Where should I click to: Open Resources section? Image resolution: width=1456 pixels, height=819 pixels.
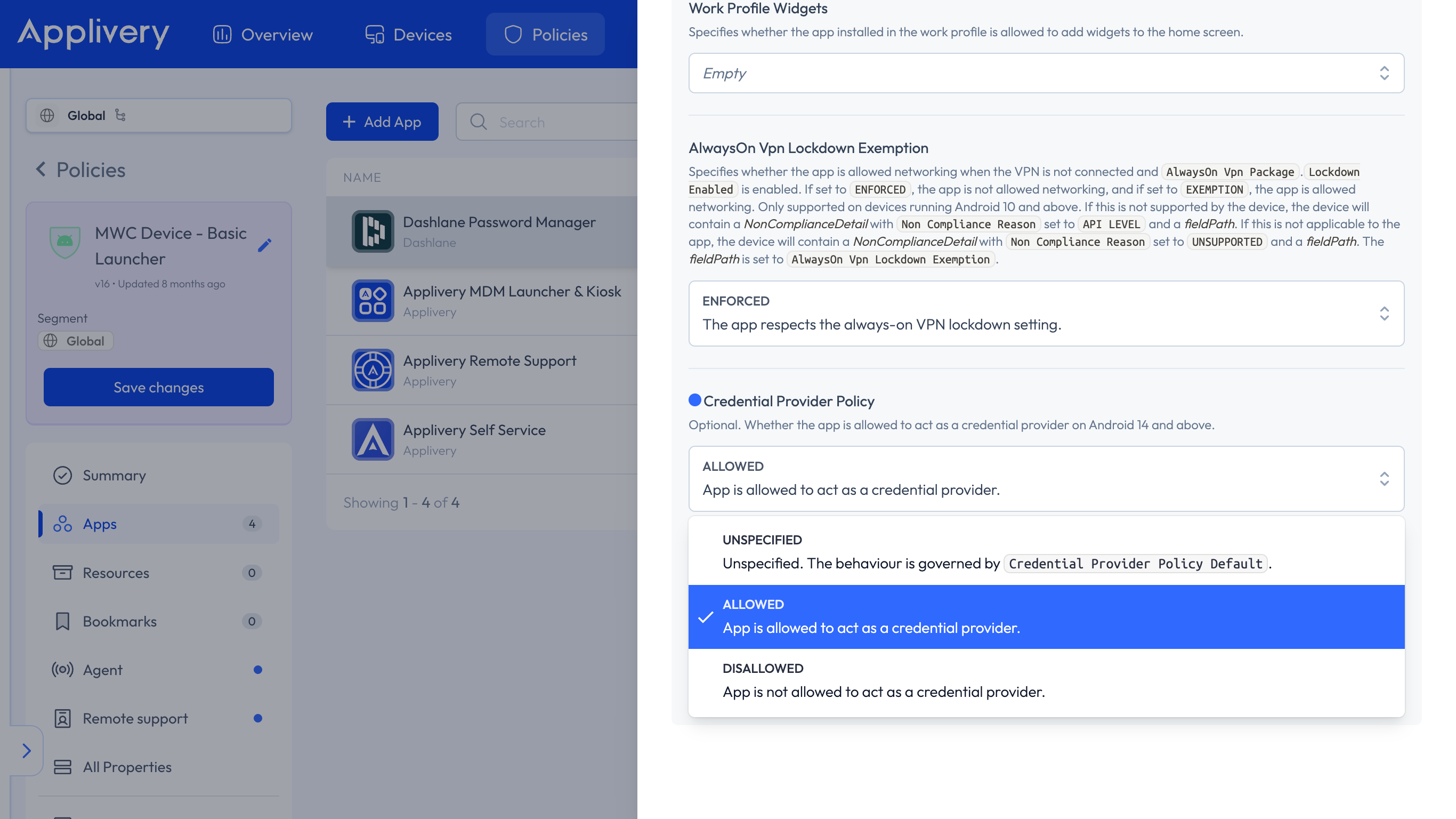(x=159, y=573)
